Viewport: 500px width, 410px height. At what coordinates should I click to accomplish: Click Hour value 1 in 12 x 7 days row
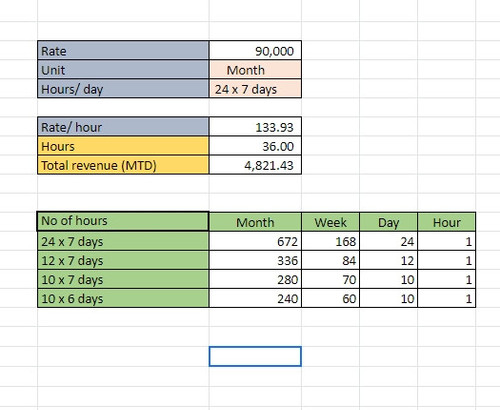tap(446, 260)
